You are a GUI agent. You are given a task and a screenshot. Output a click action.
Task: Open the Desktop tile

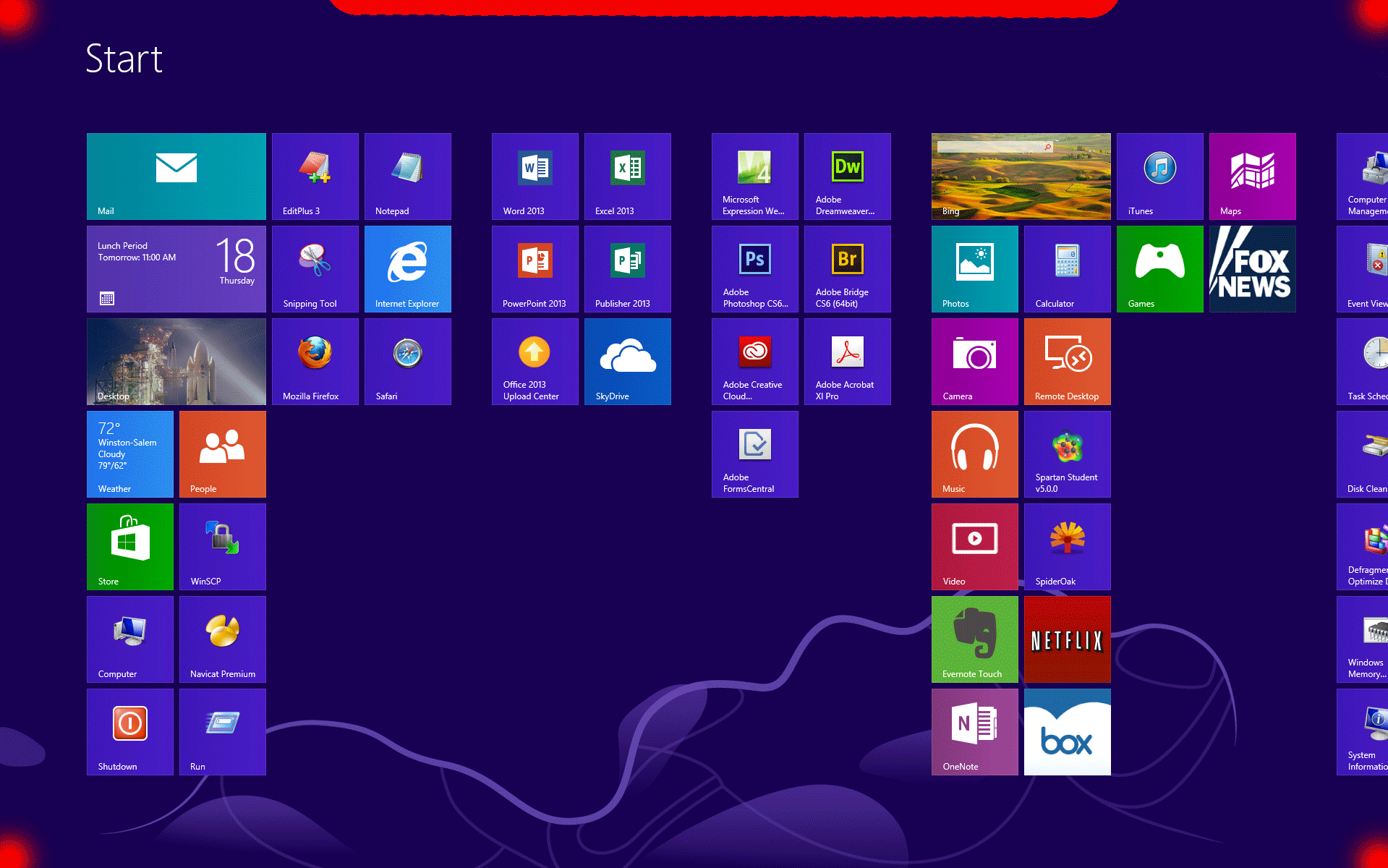(176, 362)
